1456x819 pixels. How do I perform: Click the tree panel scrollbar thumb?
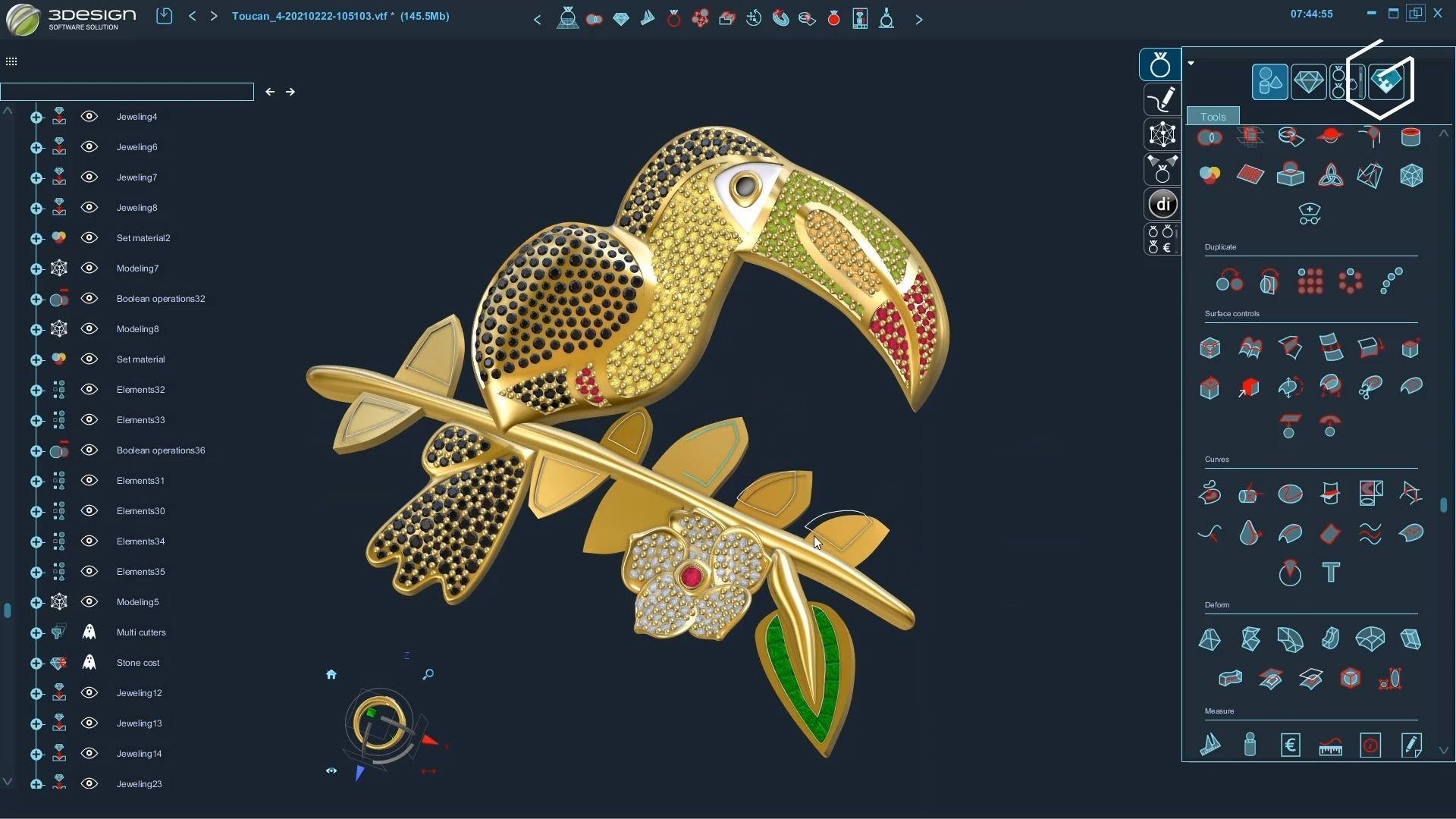(x=7, y=610)
